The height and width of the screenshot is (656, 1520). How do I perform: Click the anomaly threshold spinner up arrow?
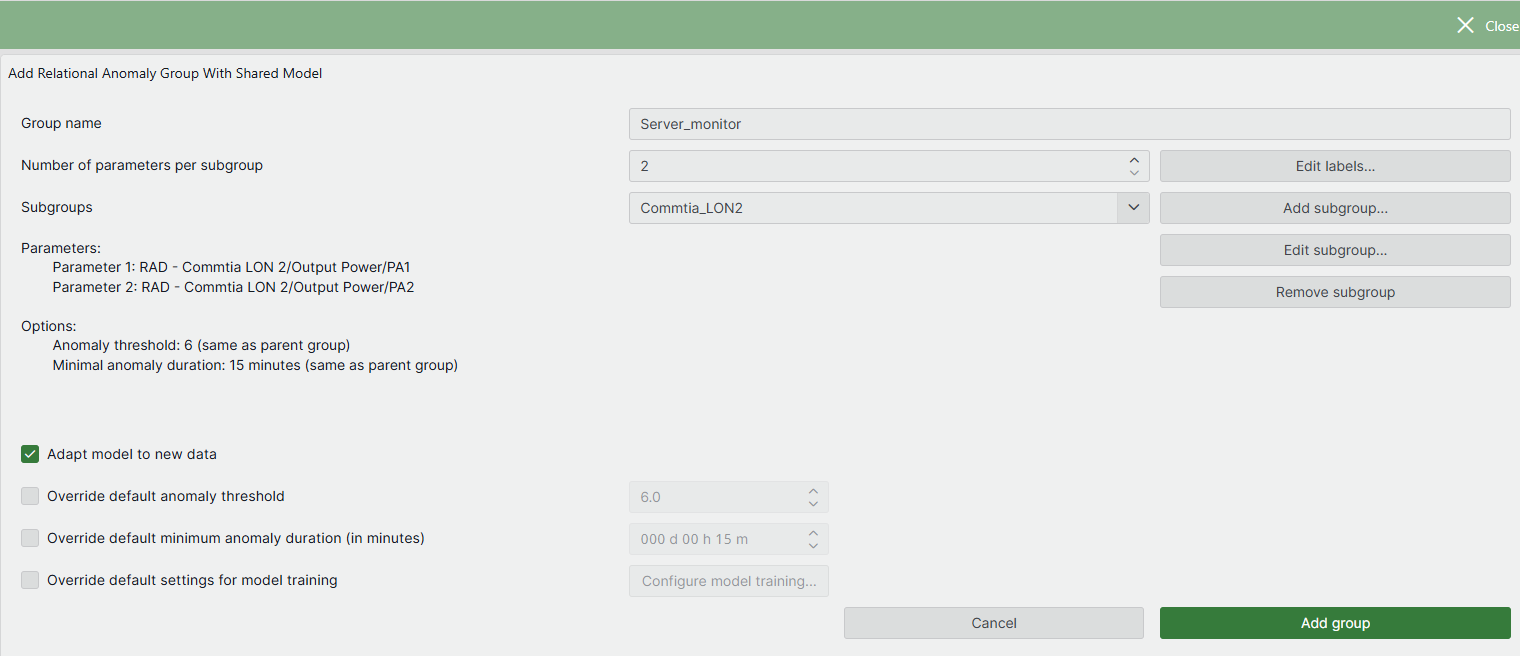coord(812,491)
